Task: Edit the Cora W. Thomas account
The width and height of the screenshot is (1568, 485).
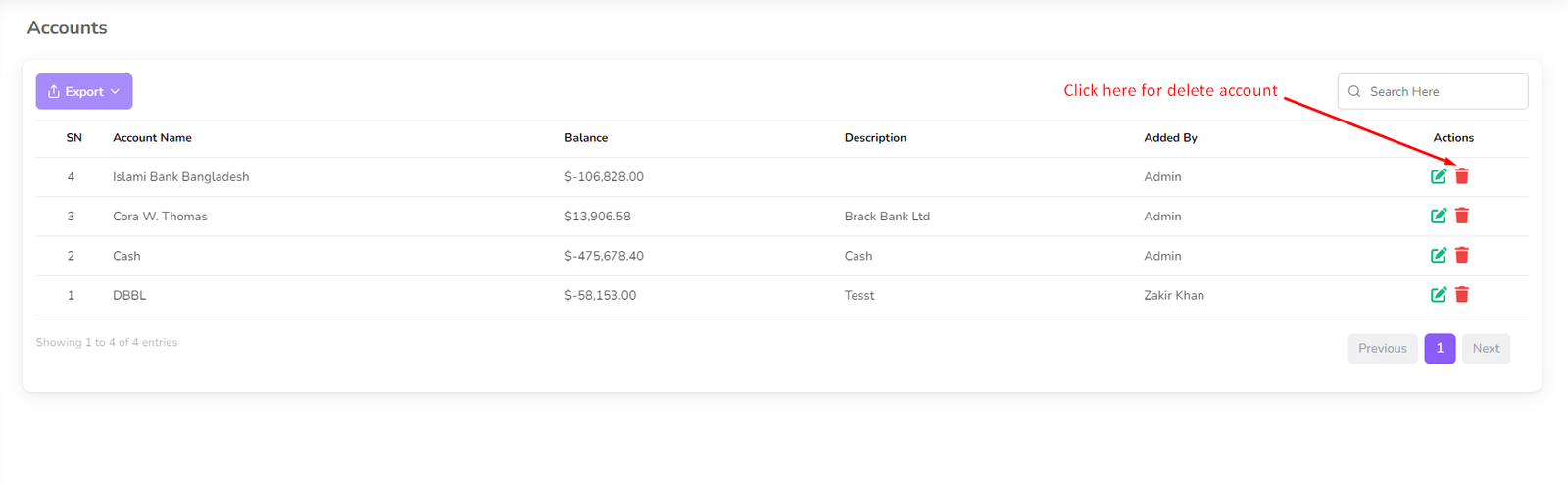Action: click(x=1438, y=216)
